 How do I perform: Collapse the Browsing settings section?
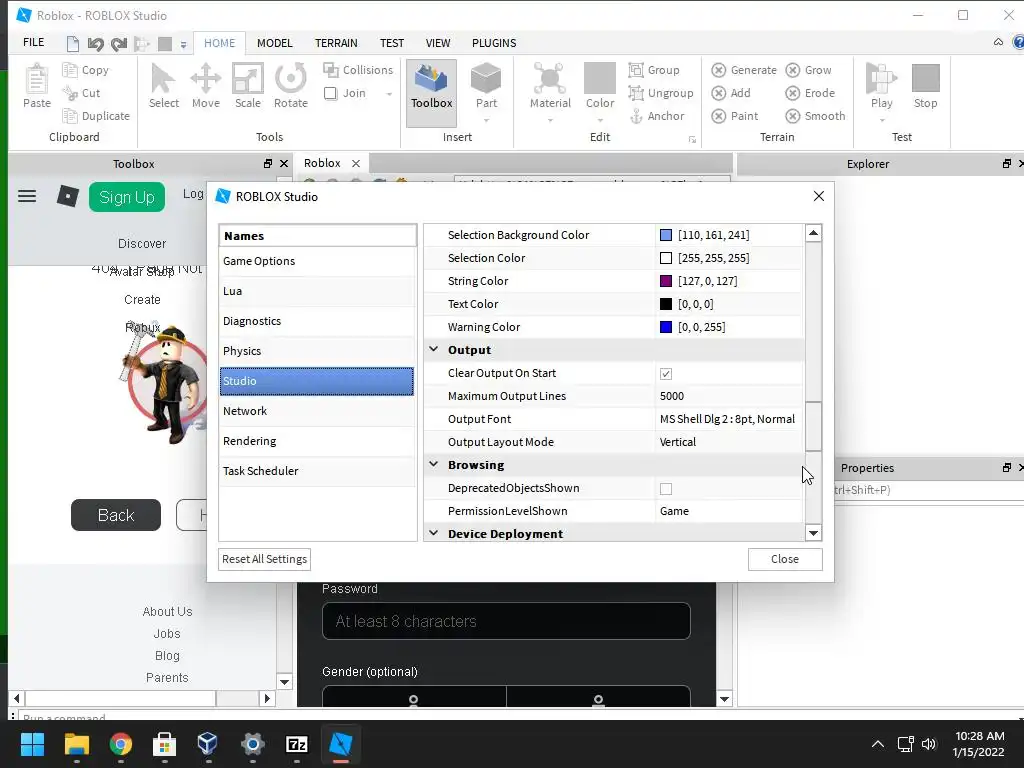(433, 464)
